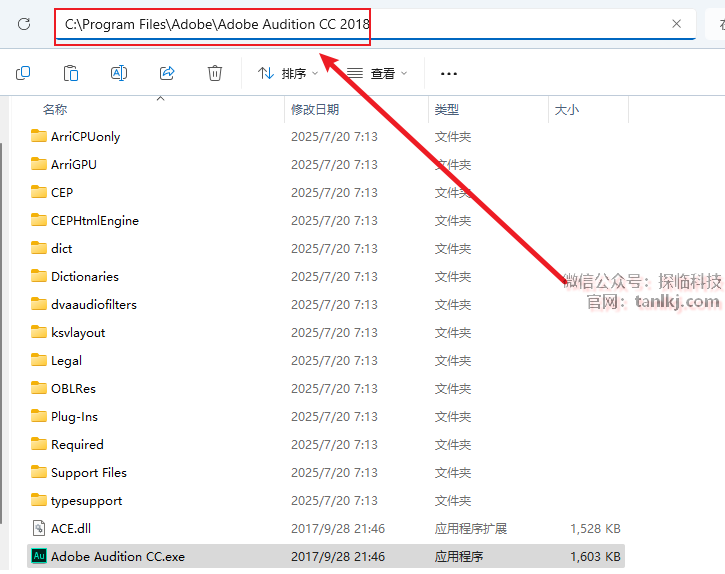Click the address bar path field
This screenshot has height=574, width=725.
pyautogui.click(x=375, y=24)
